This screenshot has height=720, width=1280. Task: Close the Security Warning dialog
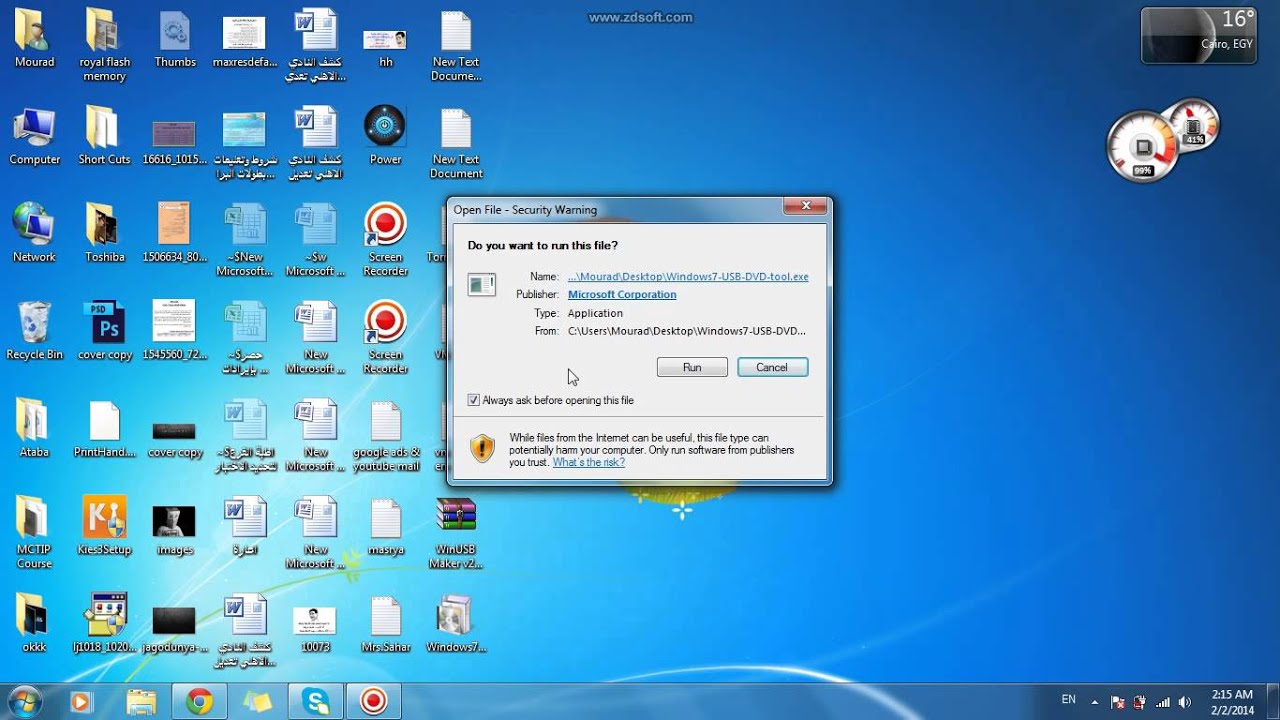click(x=805, y=207)
